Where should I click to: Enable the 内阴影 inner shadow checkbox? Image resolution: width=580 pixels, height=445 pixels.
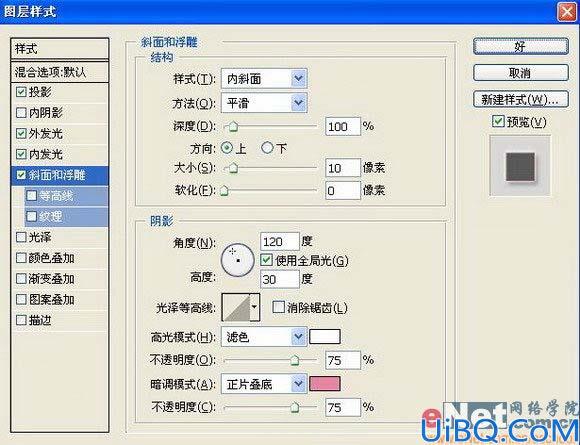click(21, 112)
